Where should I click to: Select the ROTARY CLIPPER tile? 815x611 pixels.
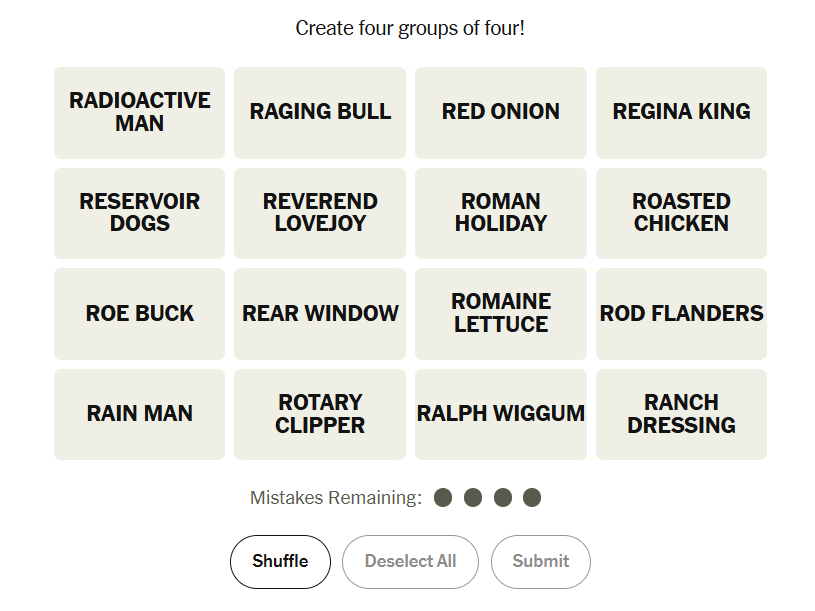pyautogui.click(x=320, y=414)
